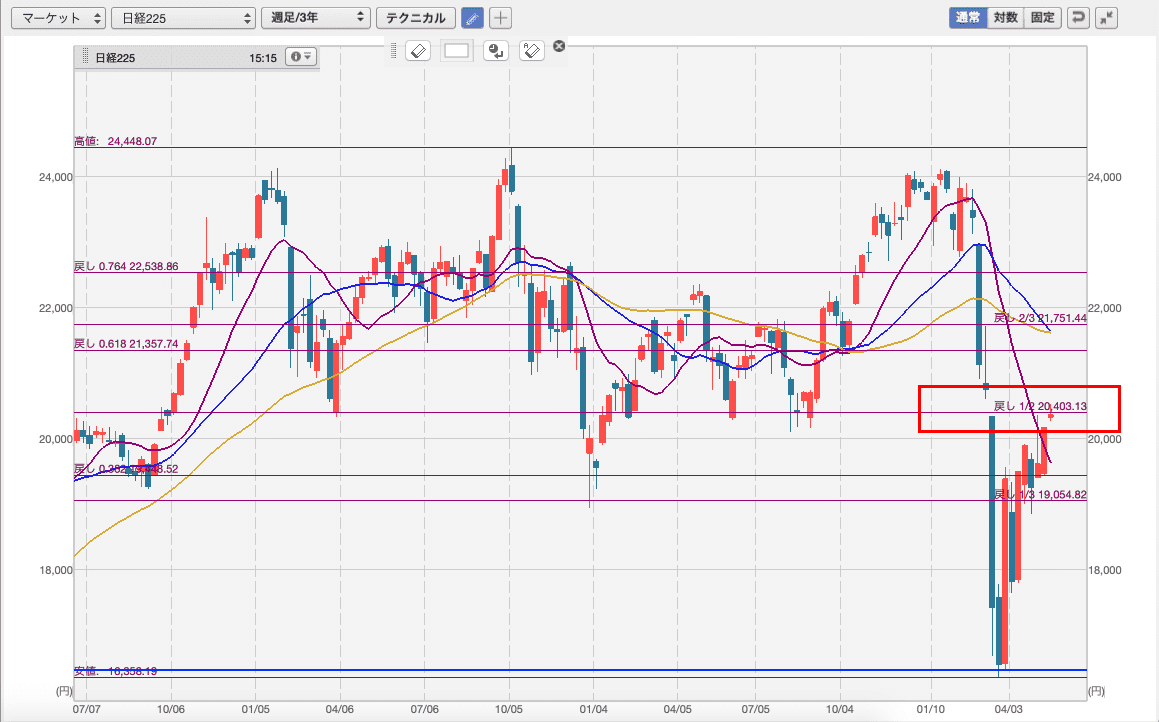
Task: Switch to the 固定 fixed scale
Action: tap(1042, 18)
